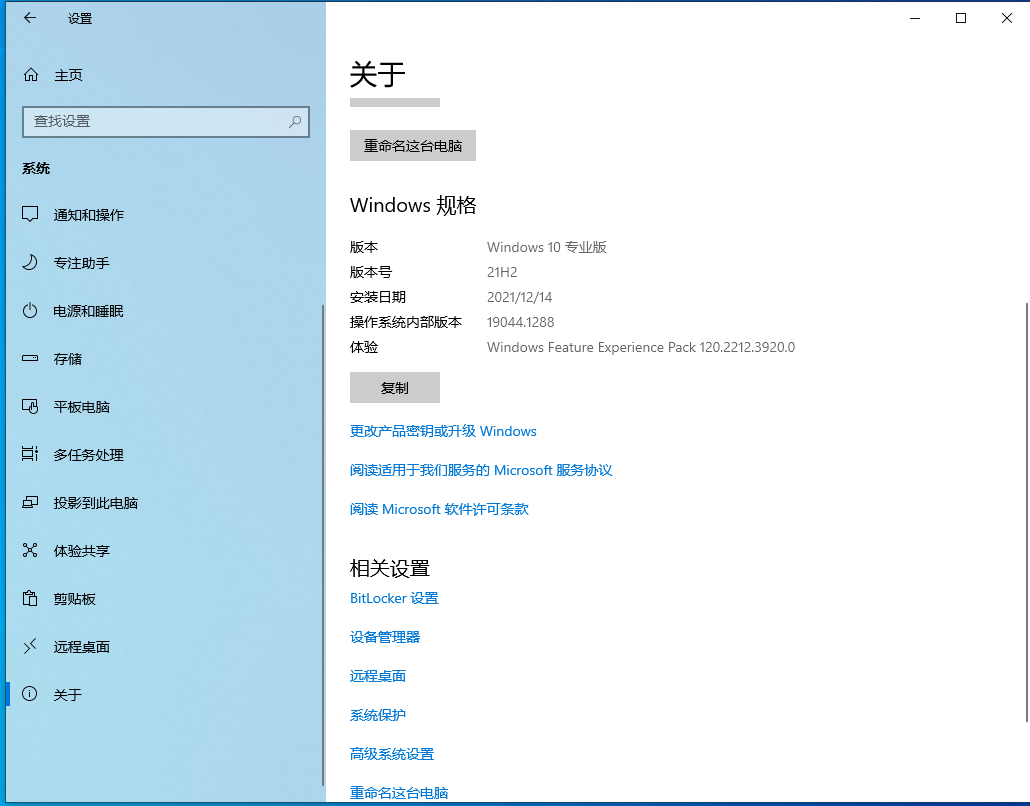The height and width of the screenshot is (806, 1030).
Task: Click the 剪贴板 clipboard icon
Action: [x=30, y=598]
